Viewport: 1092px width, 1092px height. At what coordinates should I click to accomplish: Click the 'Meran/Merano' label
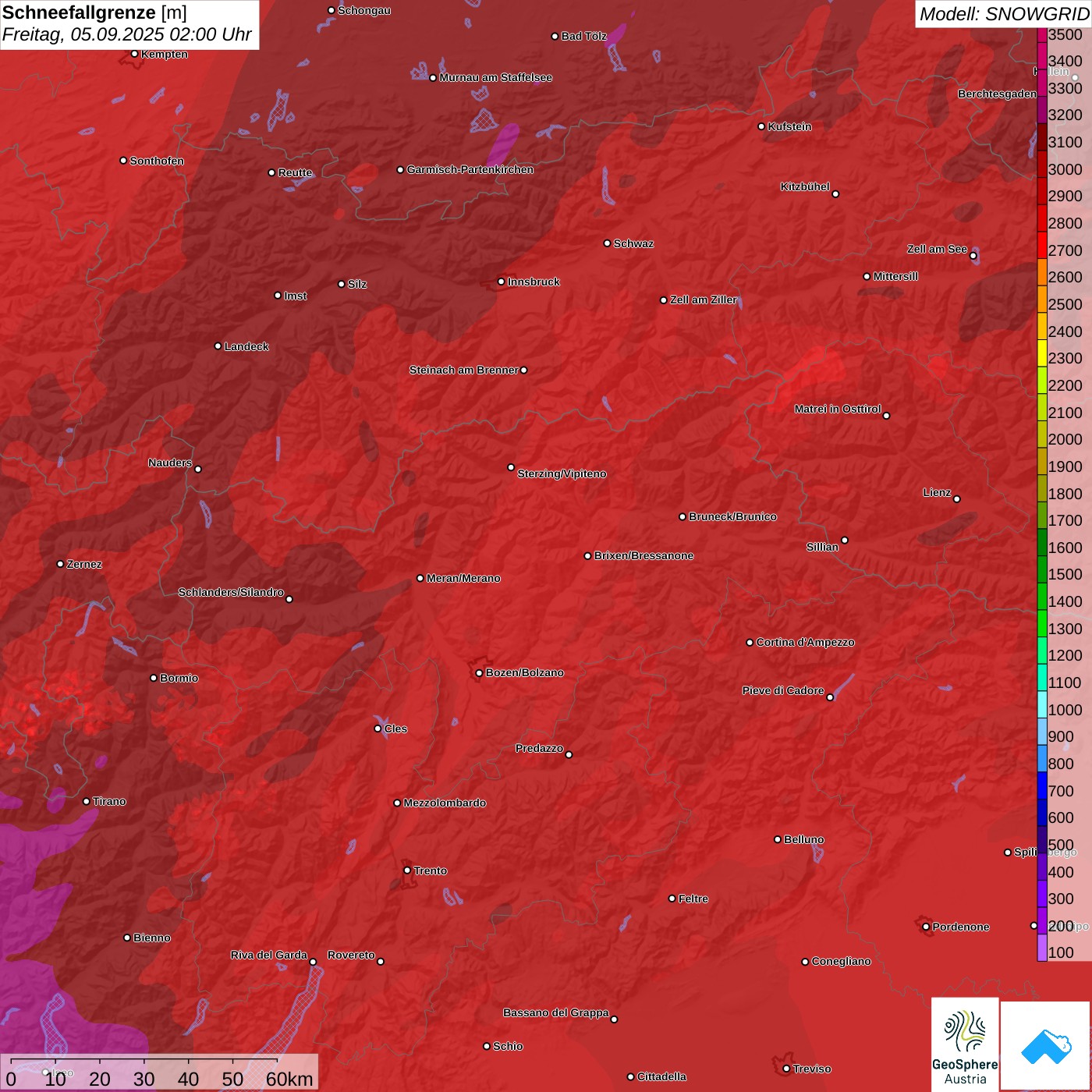(x=463, y=578)
